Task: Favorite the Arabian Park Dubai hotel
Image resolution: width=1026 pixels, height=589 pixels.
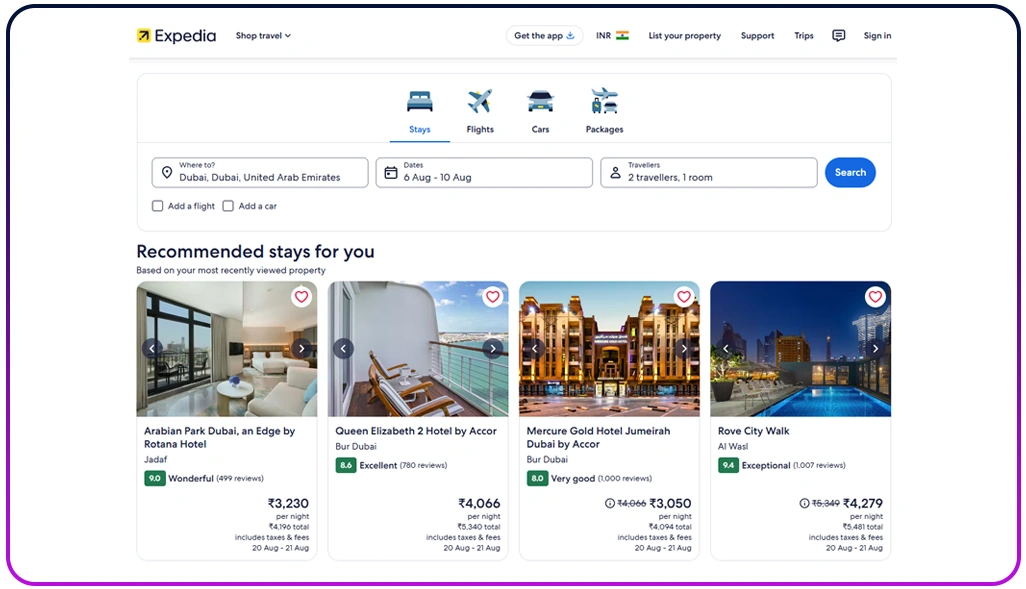Action: click(301, 297)
